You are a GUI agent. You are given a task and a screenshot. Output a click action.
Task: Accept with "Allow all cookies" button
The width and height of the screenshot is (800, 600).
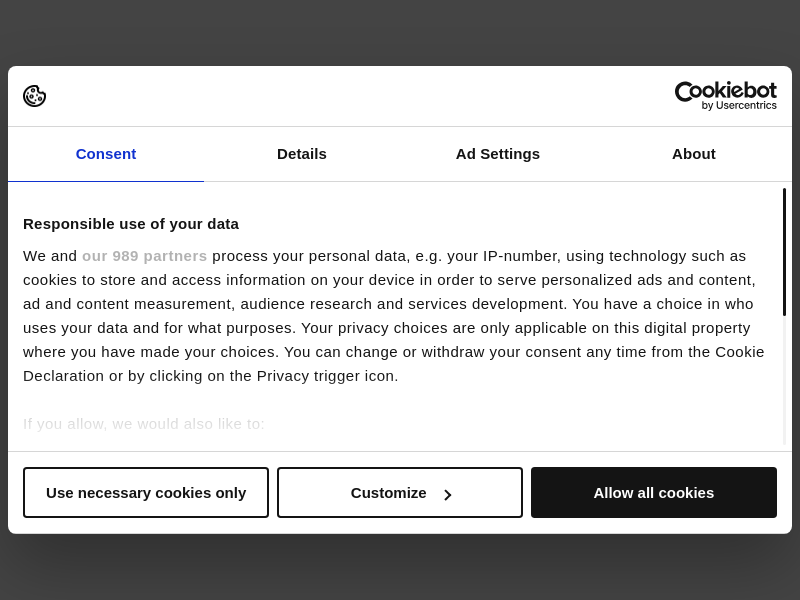(654, 493)
